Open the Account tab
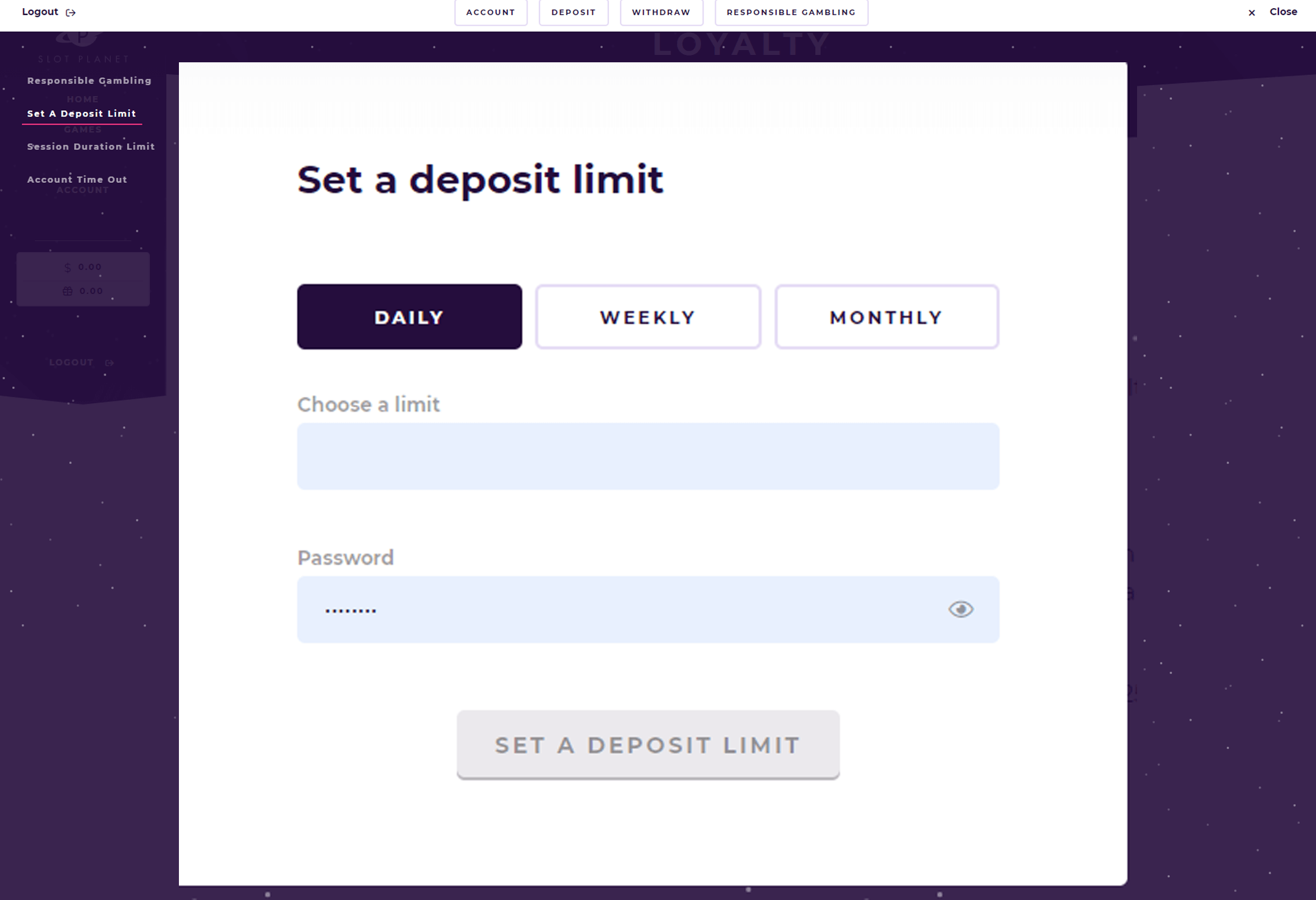Image resolution: width=1316 pixels, height=900 pixels. pos(491,12)
